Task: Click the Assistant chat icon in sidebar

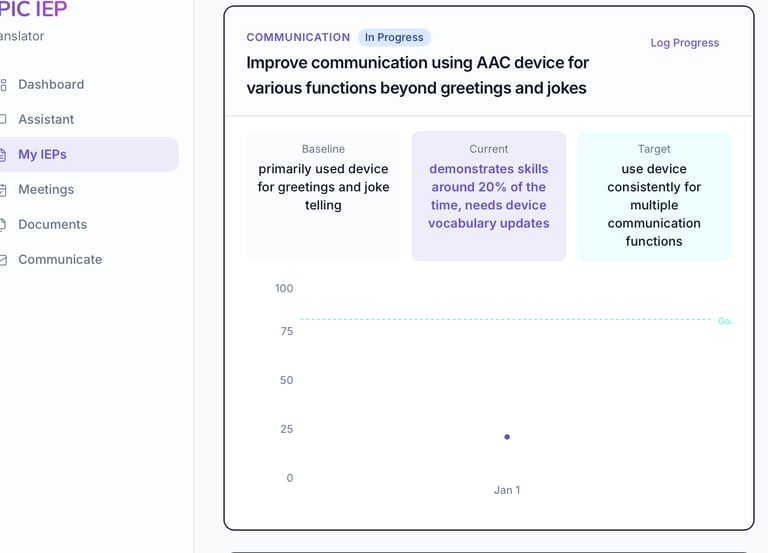Action: click(3, 120)
